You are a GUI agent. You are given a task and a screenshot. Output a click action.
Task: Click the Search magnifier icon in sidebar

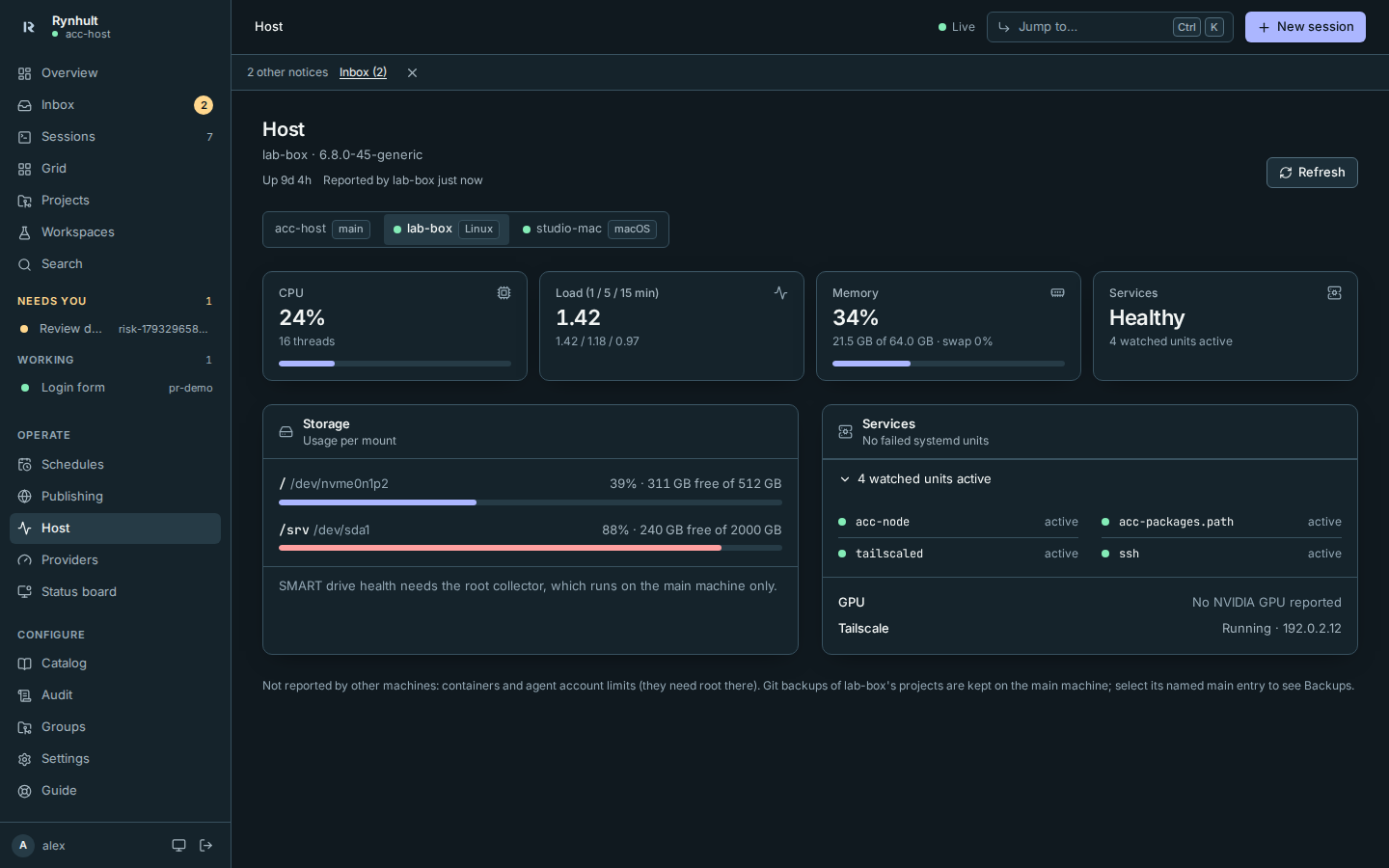click(x=25, y=264)
